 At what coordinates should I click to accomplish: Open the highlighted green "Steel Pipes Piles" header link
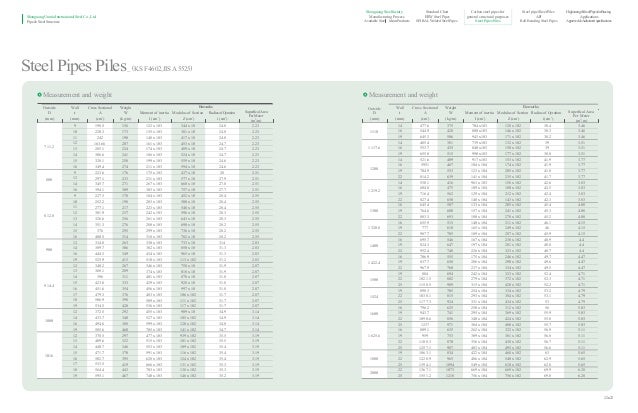[x=488, y=21]
